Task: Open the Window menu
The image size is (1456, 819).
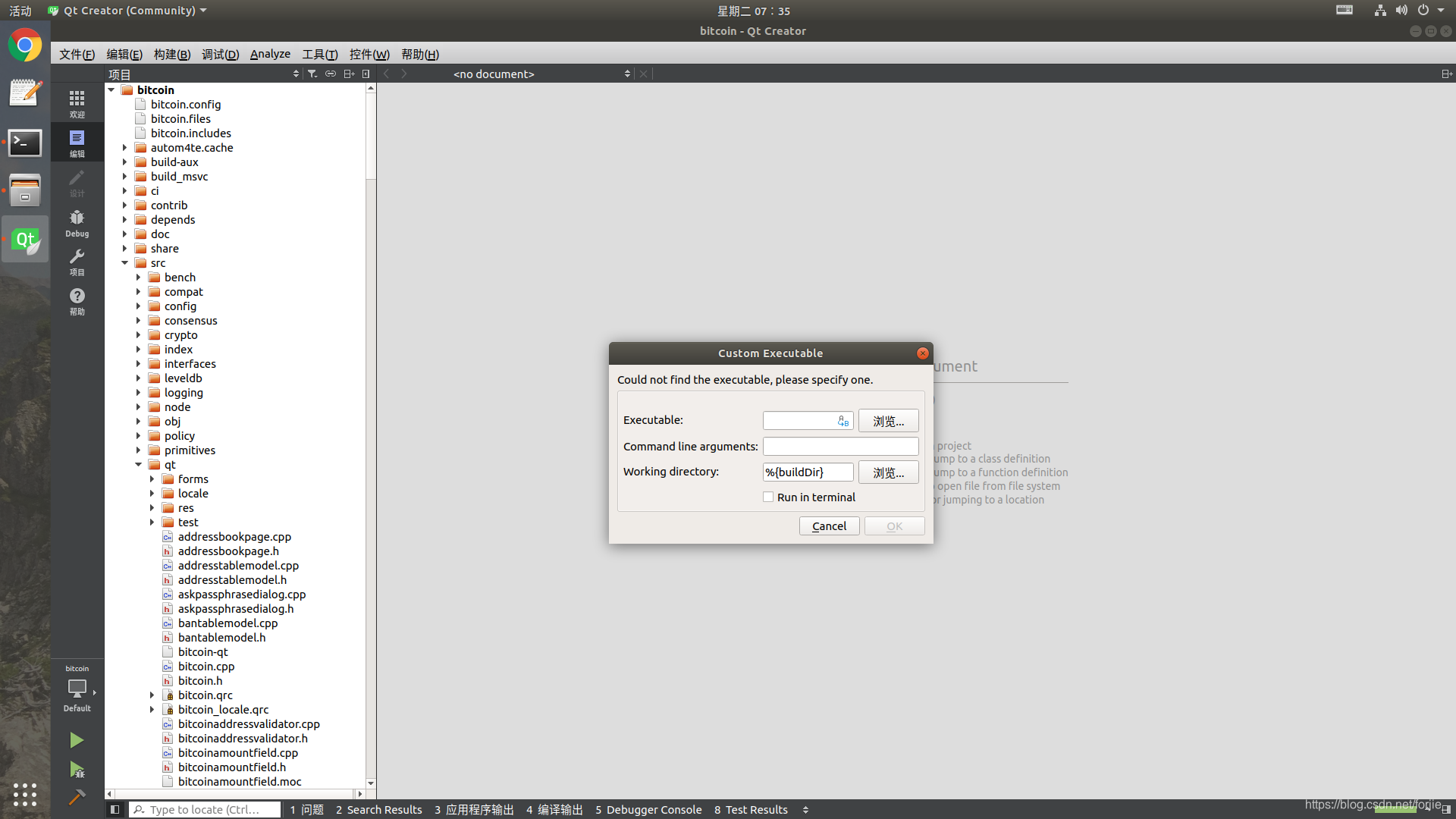Action: pos(369,54)
